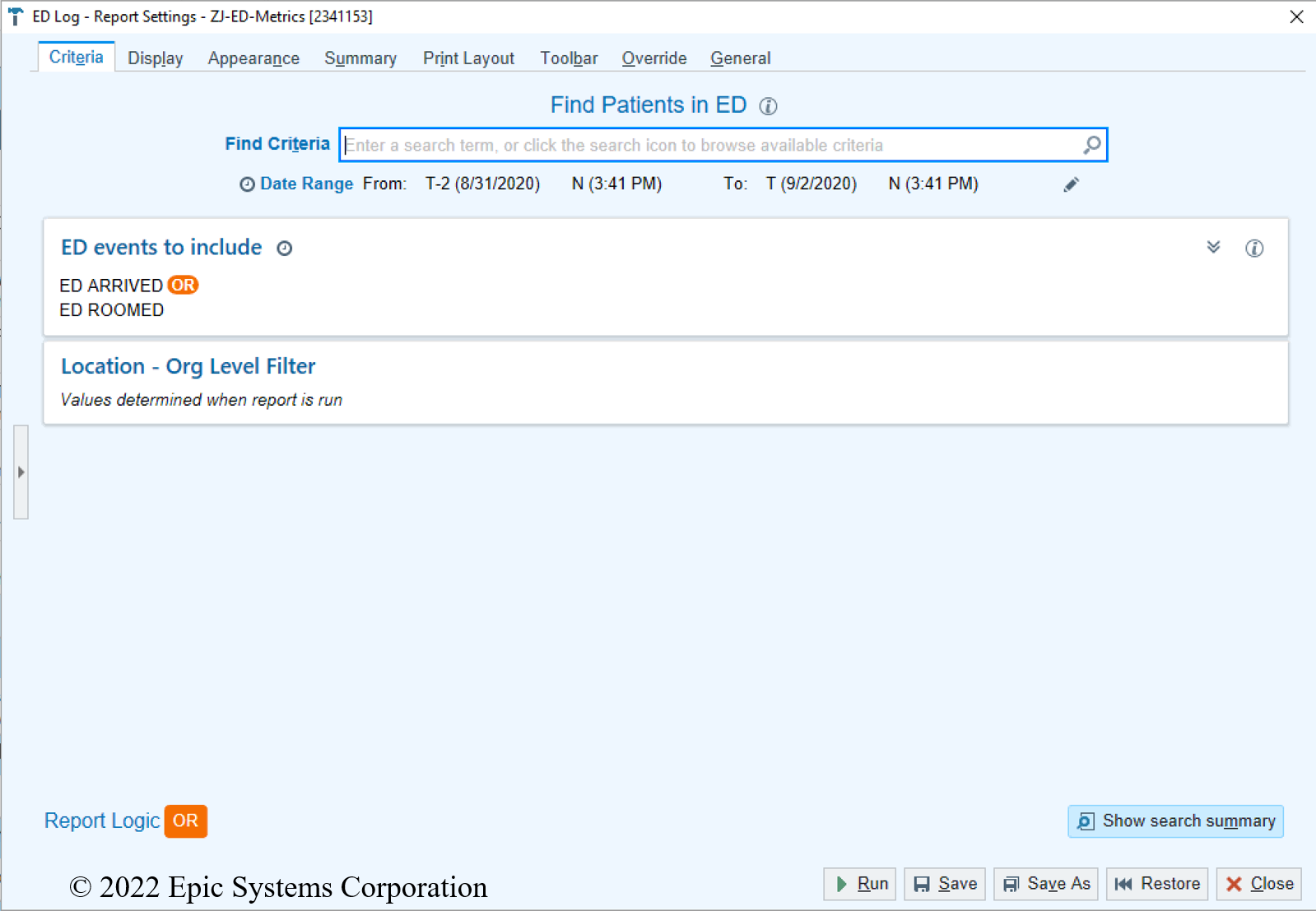Image resolution: width=1316 pixels, height=911 pixels.
Task: Show search summary
Action: tap(1175, 821)
